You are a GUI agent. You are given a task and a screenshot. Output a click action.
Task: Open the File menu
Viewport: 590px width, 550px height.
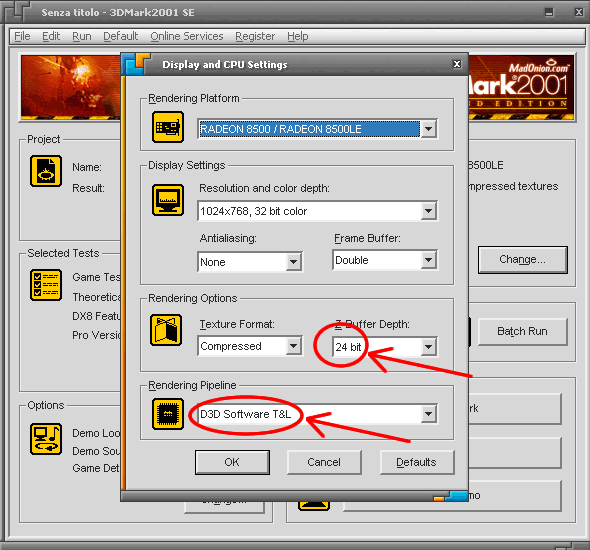[22, 36]
